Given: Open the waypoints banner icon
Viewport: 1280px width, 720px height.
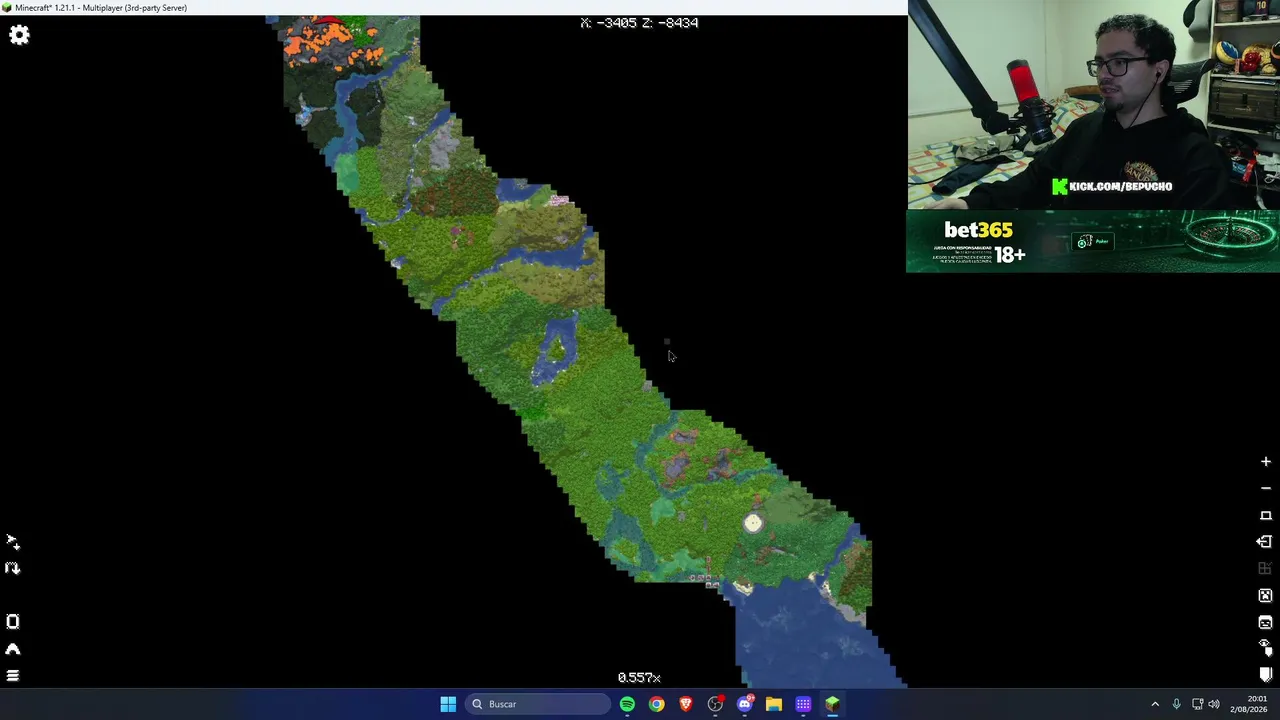Looking at the screenshot, I should 1265,675.
